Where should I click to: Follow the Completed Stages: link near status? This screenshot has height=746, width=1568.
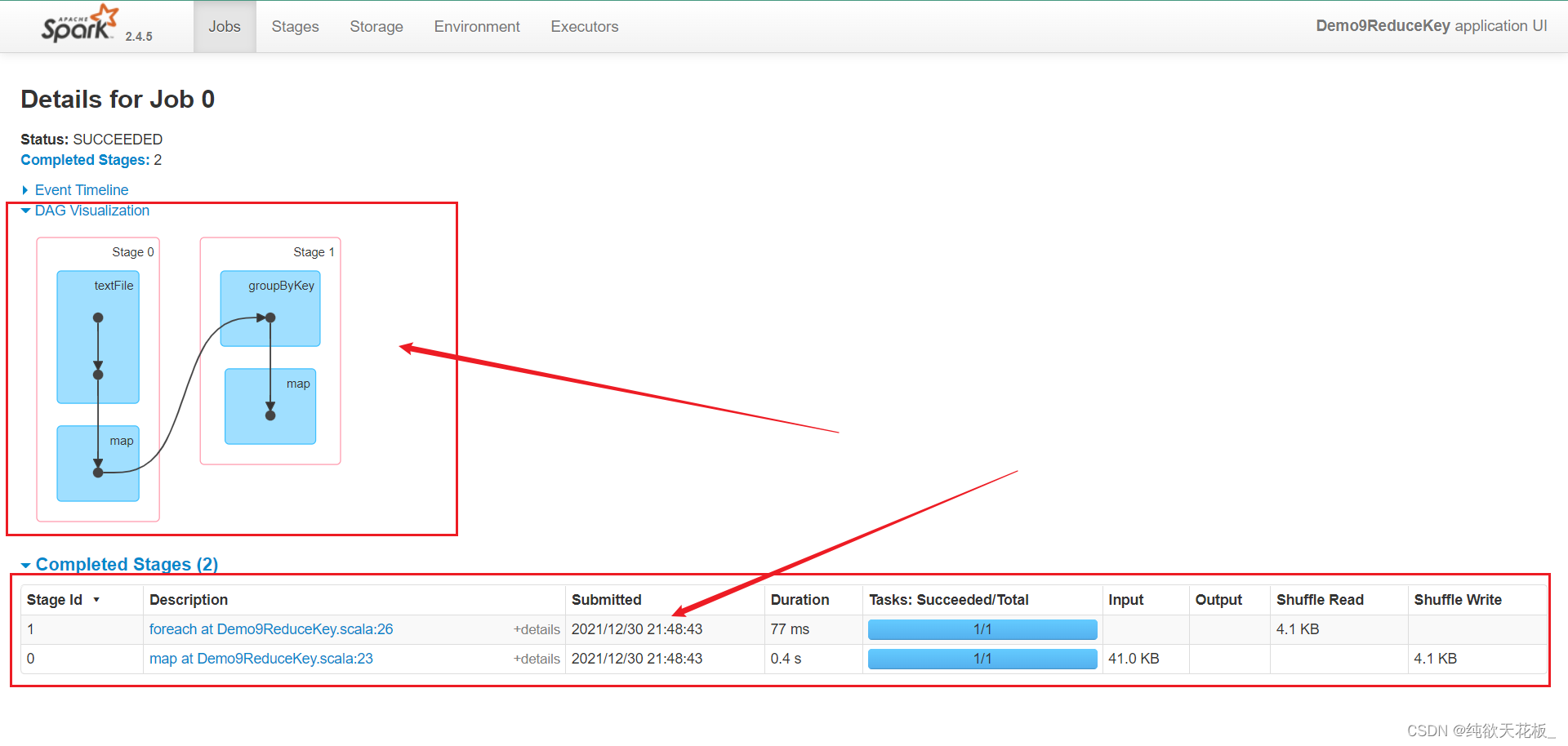(x=85, y=160)
